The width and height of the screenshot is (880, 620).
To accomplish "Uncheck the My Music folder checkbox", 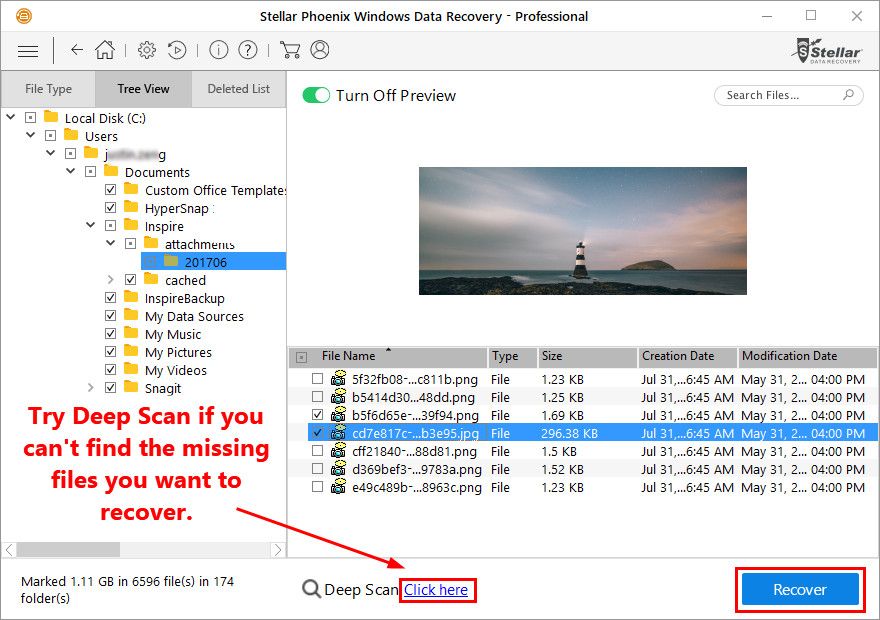I will (x=111, y=334).
